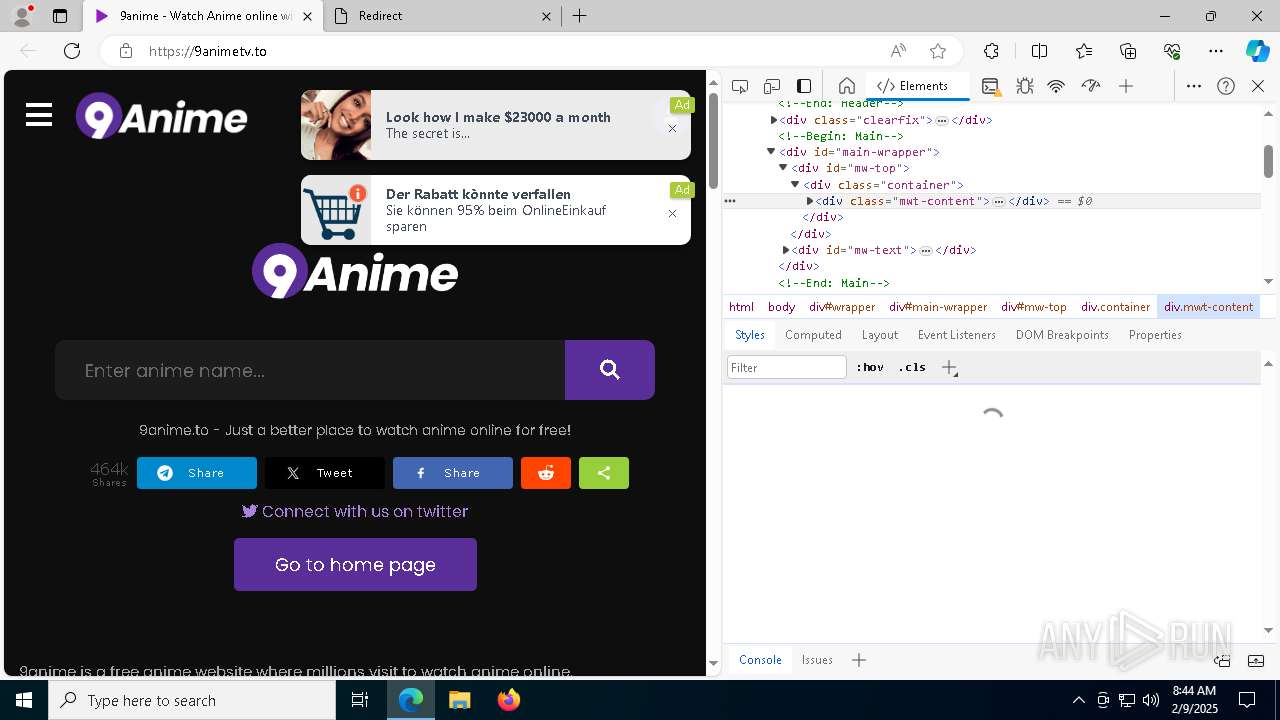Open the DevTools Welcome home tool
This screenshot has height=720, width=1280.
[846, 86]
